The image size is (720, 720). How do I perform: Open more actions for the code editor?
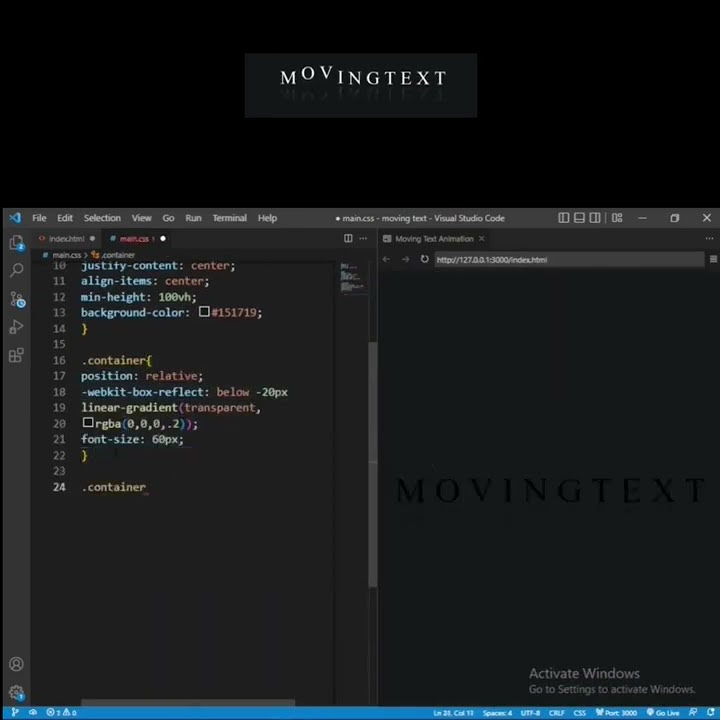[363, 238]
